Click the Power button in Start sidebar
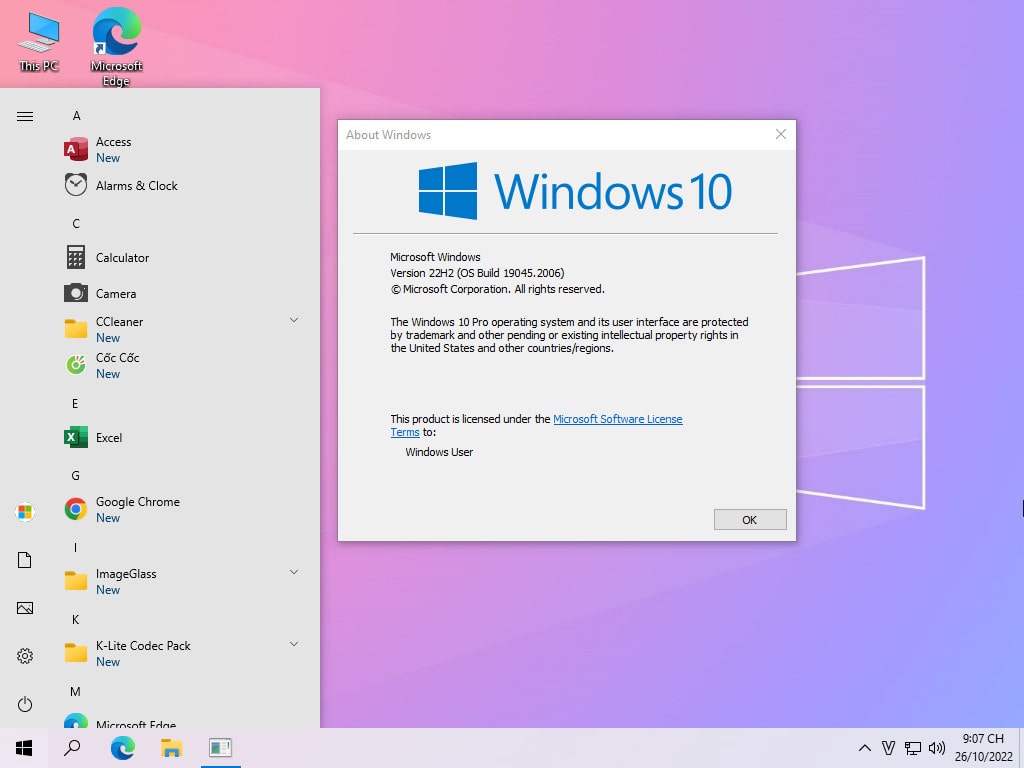 coord(25,704)
